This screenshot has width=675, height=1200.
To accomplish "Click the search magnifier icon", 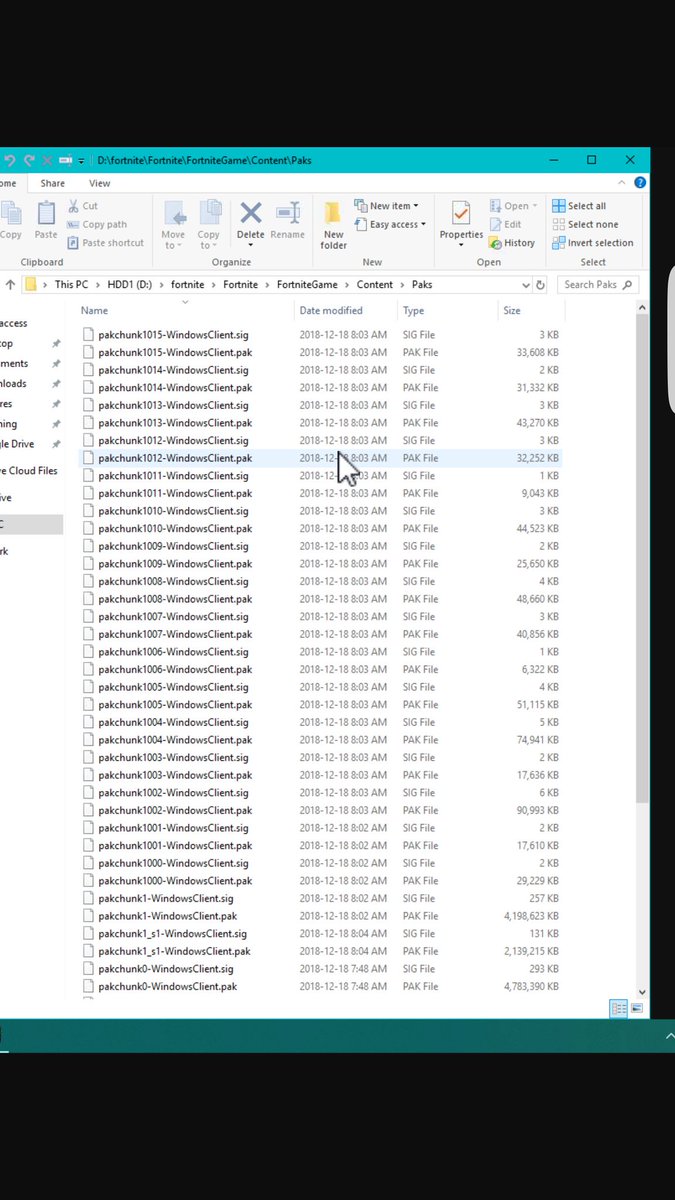I will 628,284.
